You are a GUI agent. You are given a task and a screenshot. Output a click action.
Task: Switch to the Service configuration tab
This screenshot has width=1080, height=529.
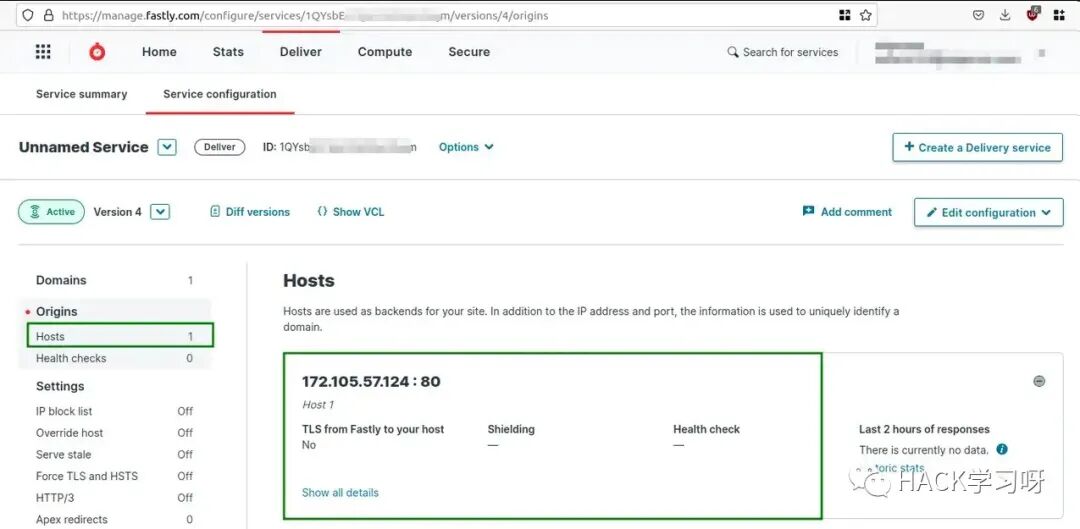pyautogui.click(x=220, y=94)
